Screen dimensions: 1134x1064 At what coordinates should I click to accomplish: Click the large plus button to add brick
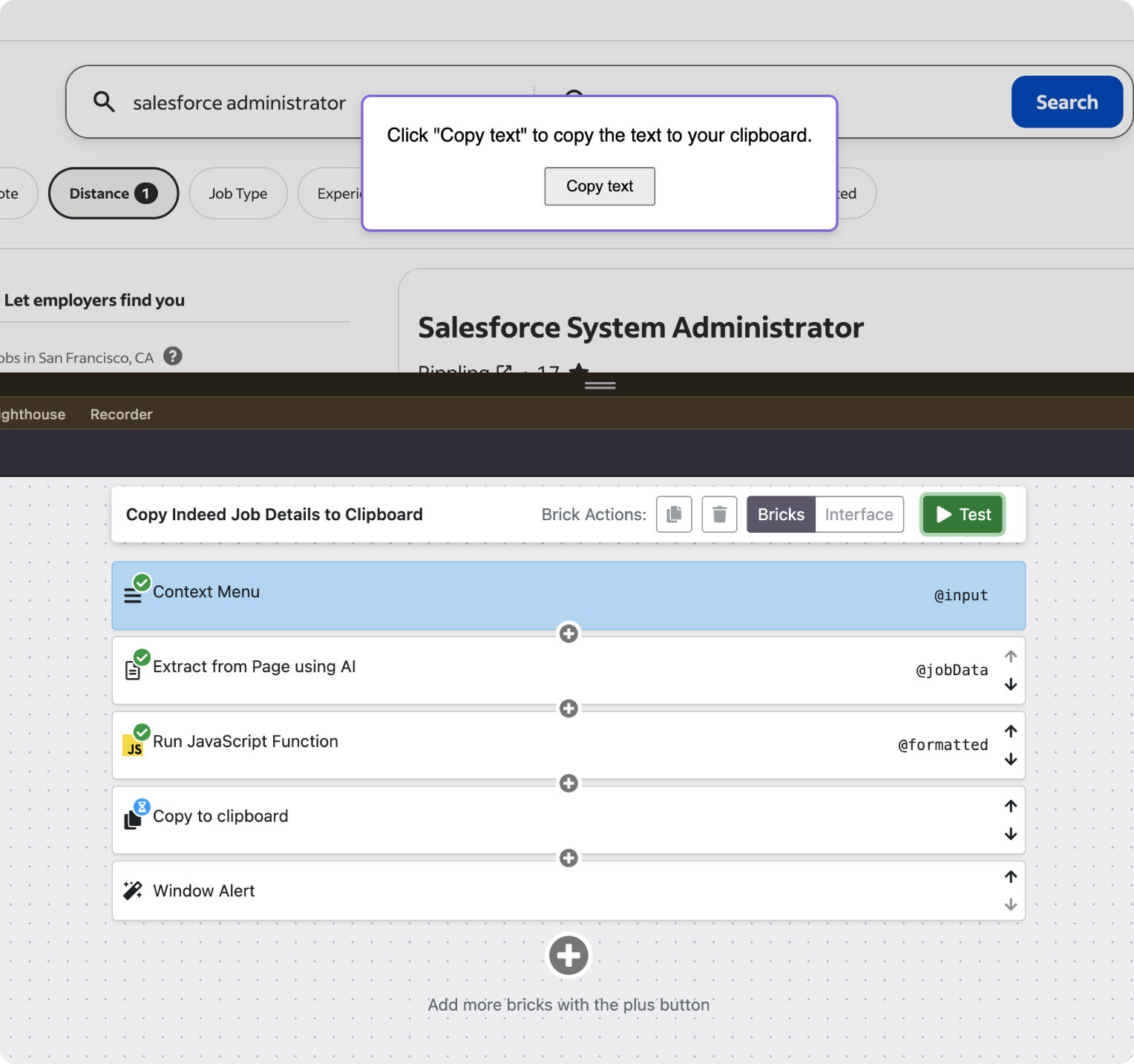point(568,955)
